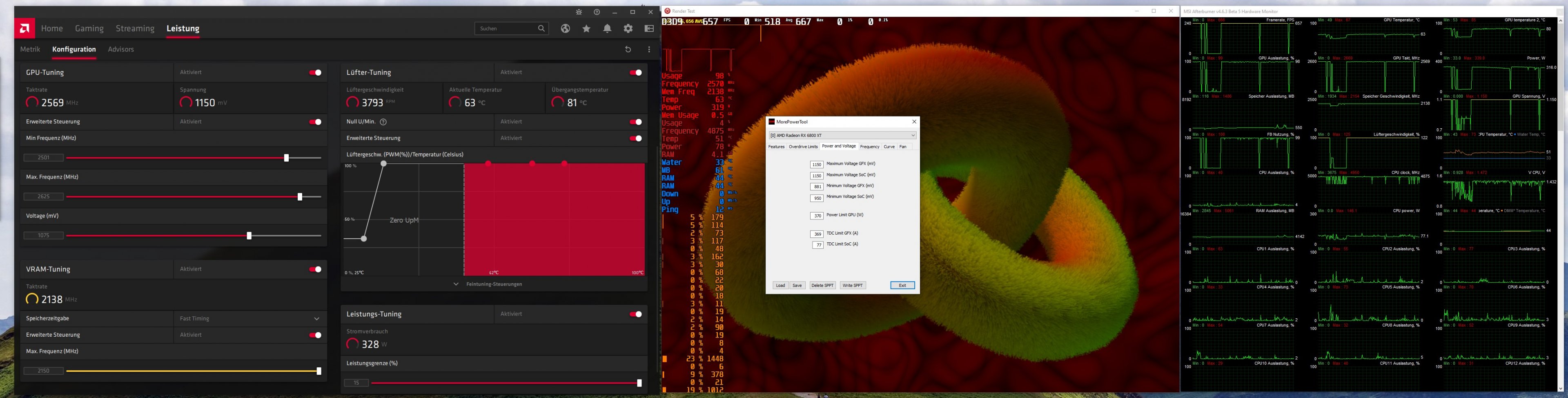Click the magnifier icon in the Suchen box
1568x398 pixels.
(x=541, y=29)
